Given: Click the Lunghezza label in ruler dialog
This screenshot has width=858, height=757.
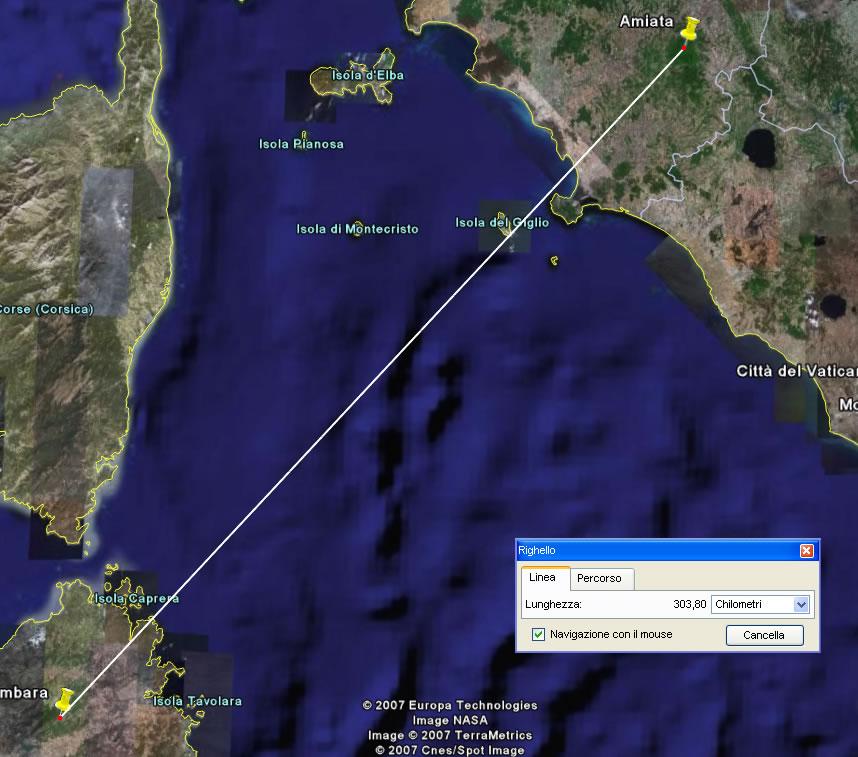Looking at the screenshot, I should coord(553,604).
